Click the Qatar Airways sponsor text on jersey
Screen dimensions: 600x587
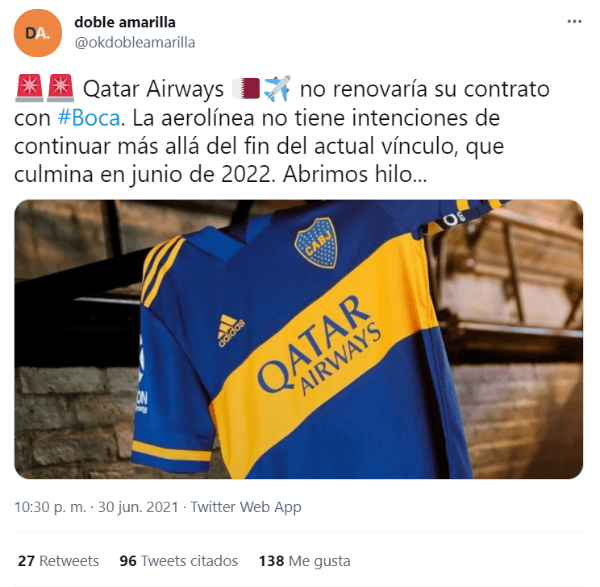[x=319, y=346]
